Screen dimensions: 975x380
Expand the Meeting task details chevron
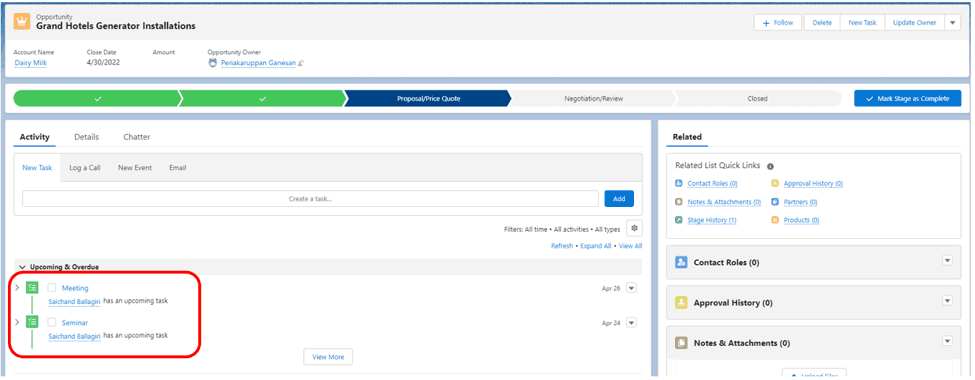(x=17, y=287)
